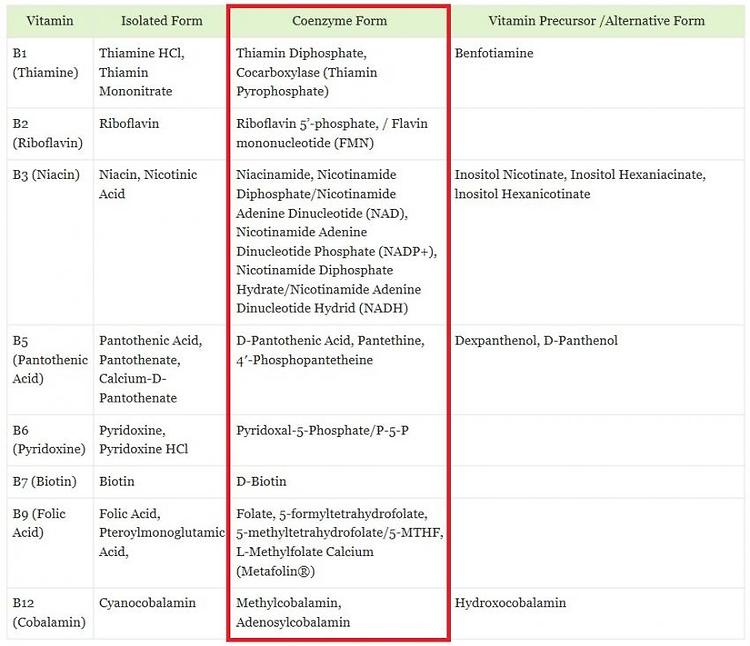Click the Cyanocobalamin cell
The width and height of the screenshot is (750, 646).
click(x=160, y=613)
